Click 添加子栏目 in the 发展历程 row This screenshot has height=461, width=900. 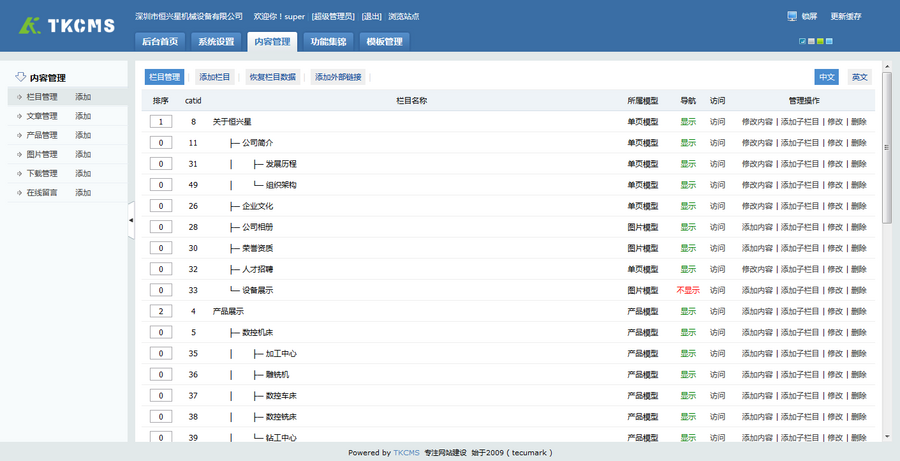click(x=800, y=164)
